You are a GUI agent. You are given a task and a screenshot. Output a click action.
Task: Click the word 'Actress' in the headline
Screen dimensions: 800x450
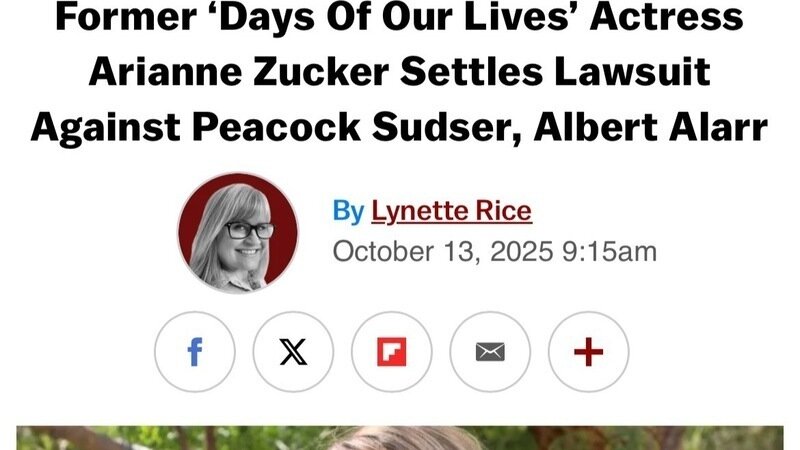(x=666, y=17)
